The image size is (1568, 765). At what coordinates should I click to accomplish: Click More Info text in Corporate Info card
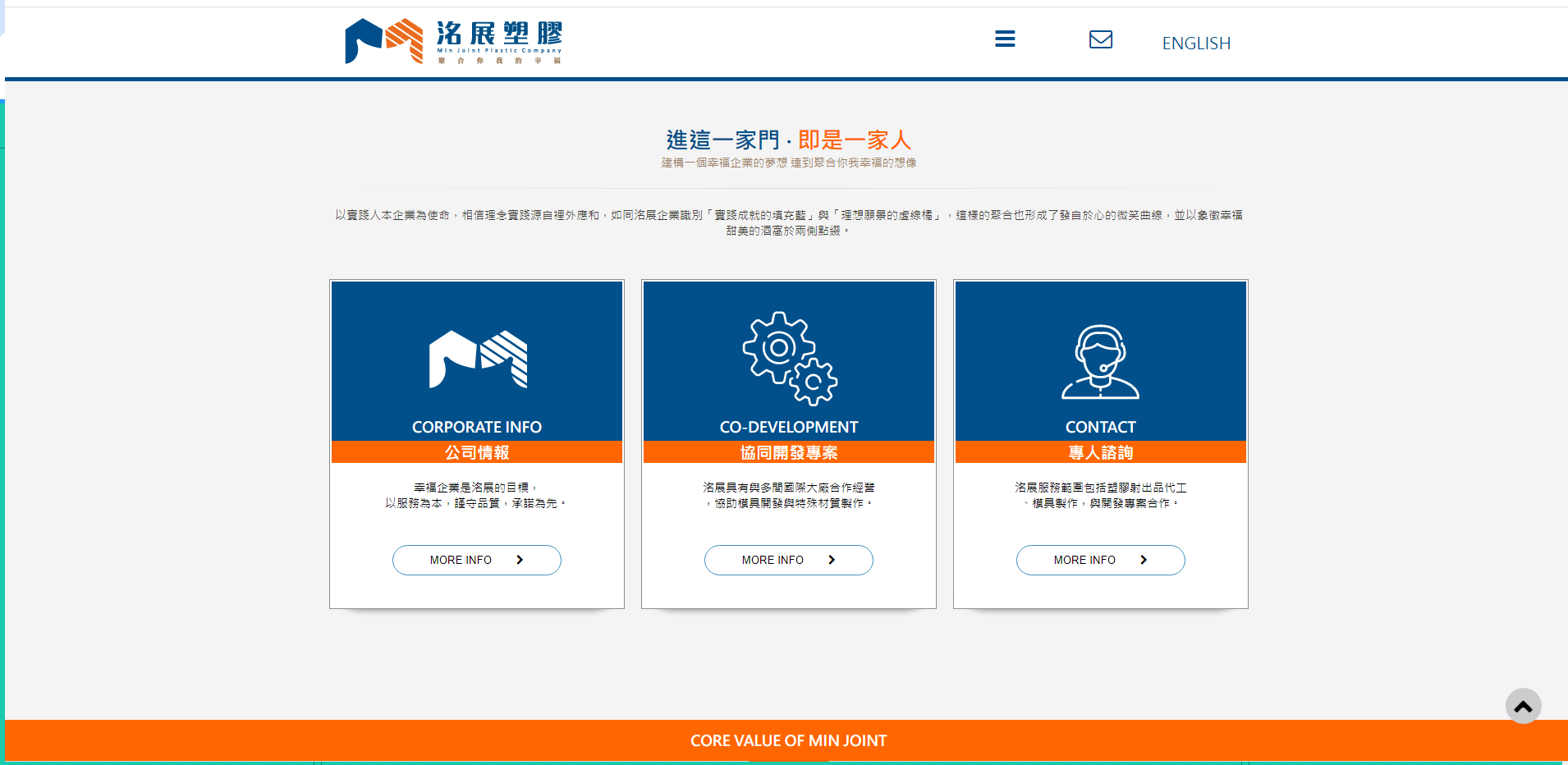(x=461, y=560)
